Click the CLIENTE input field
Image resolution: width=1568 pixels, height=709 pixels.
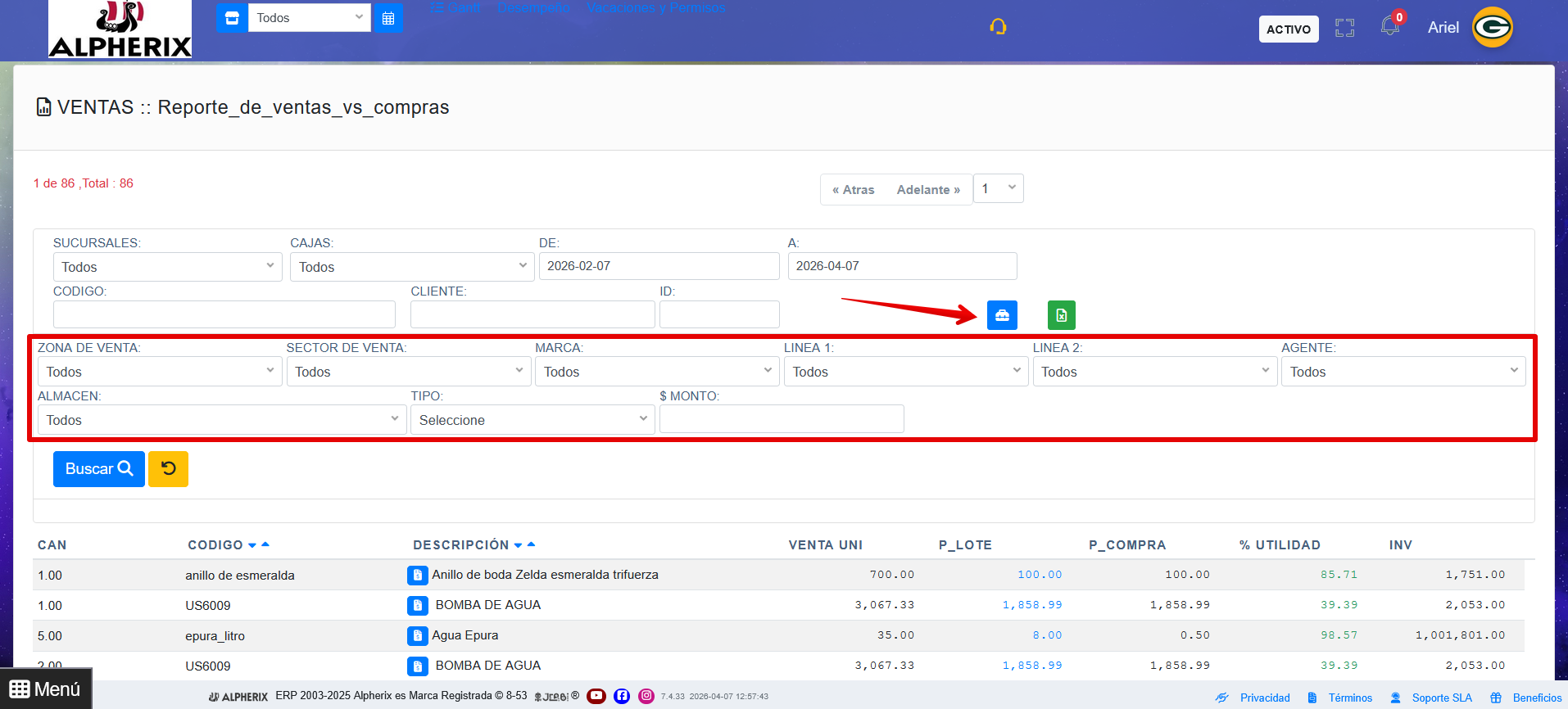click(x=532, y=314)
